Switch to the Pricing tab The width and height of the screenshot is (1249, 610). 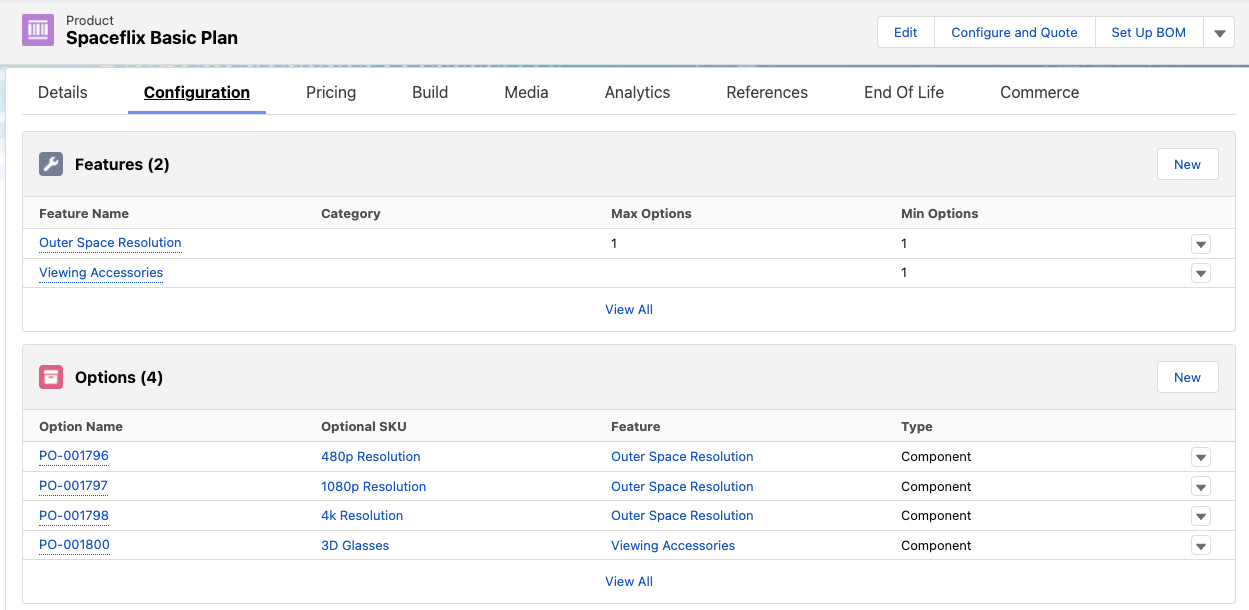tap(331, 92)
